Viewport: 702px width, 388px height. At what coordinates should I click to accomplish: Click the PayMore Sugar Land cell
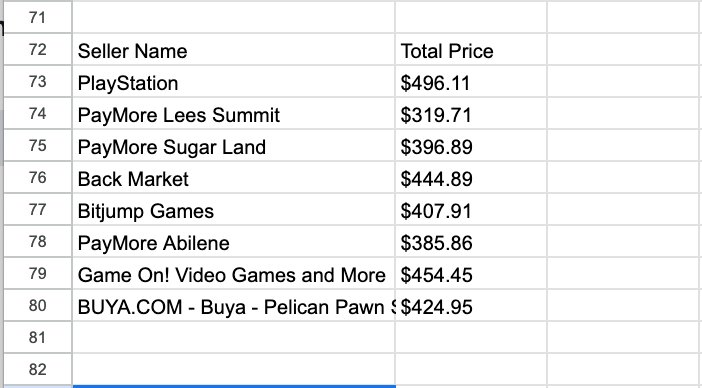click(x=233, y=146)
